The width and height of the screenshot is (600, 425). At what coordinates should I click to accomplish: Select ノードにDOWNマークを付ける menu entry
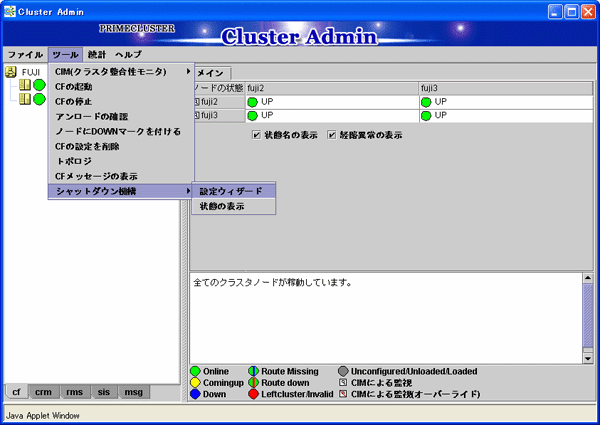[121, 132]
